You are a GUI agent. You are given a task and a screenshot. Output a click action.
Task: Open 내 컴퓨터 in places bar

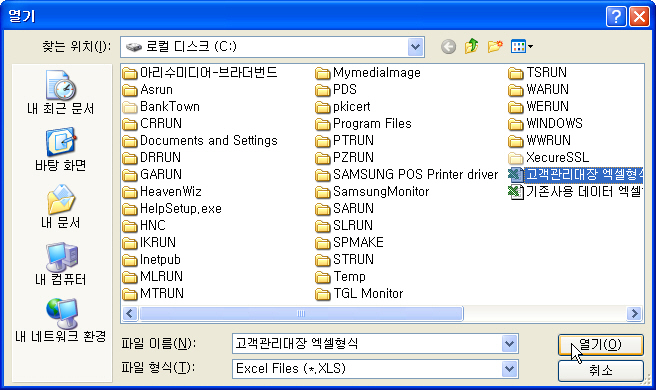tap(61, 264)
